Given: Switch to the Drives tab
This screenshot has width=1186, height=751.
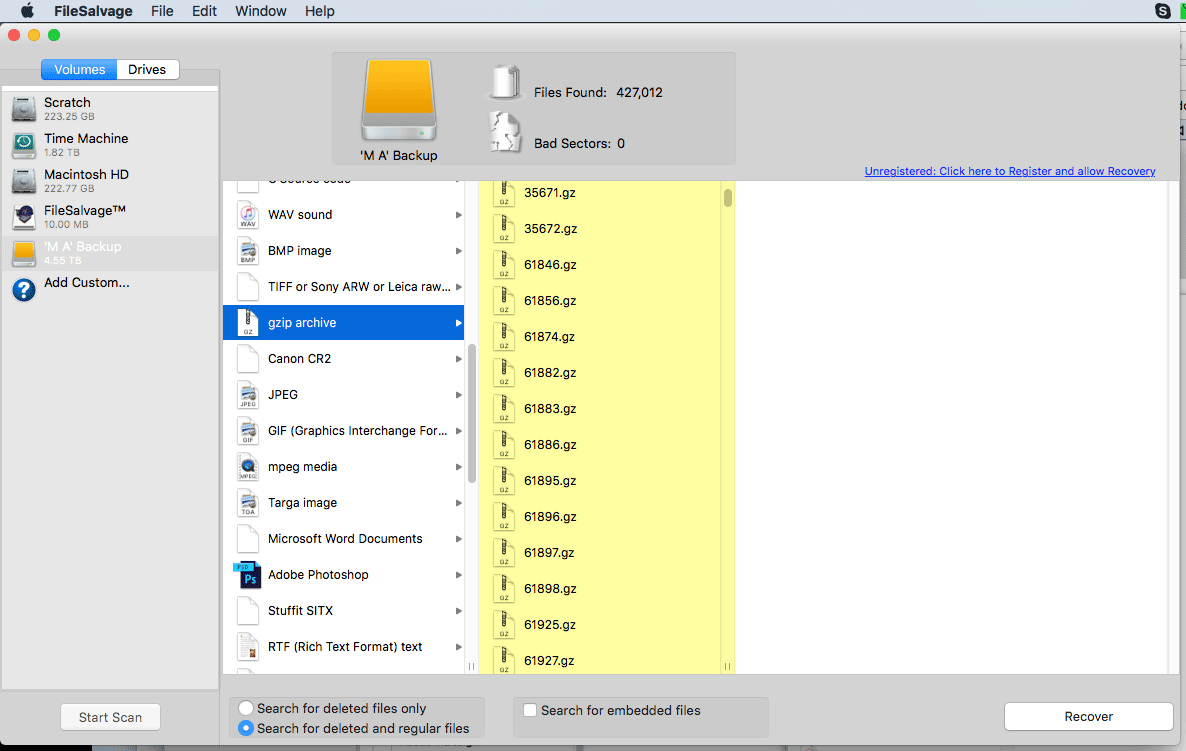Looking at the screenshot, I should (x=147, y=70).
